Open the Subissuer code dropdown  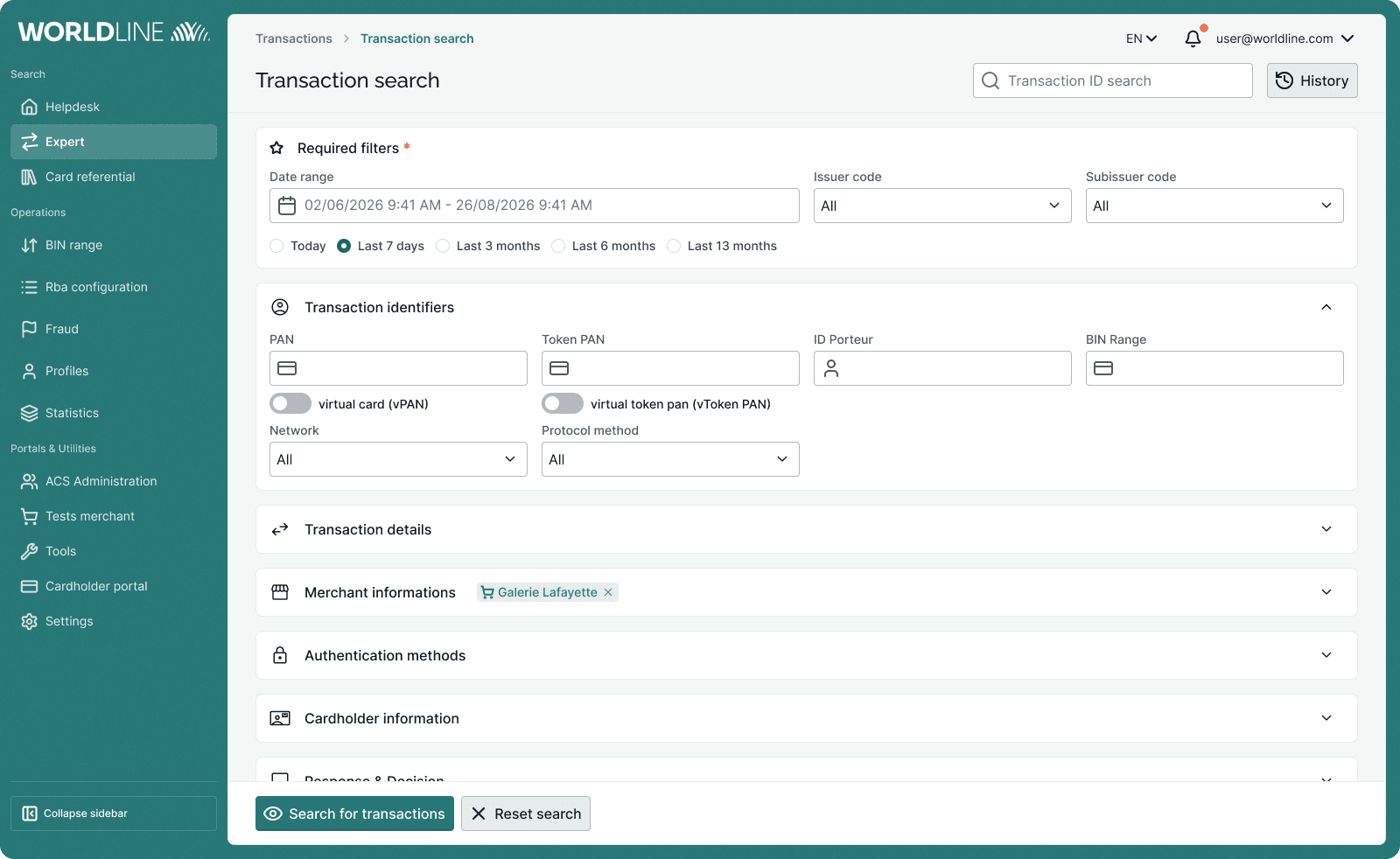[x=1214, y=206]
